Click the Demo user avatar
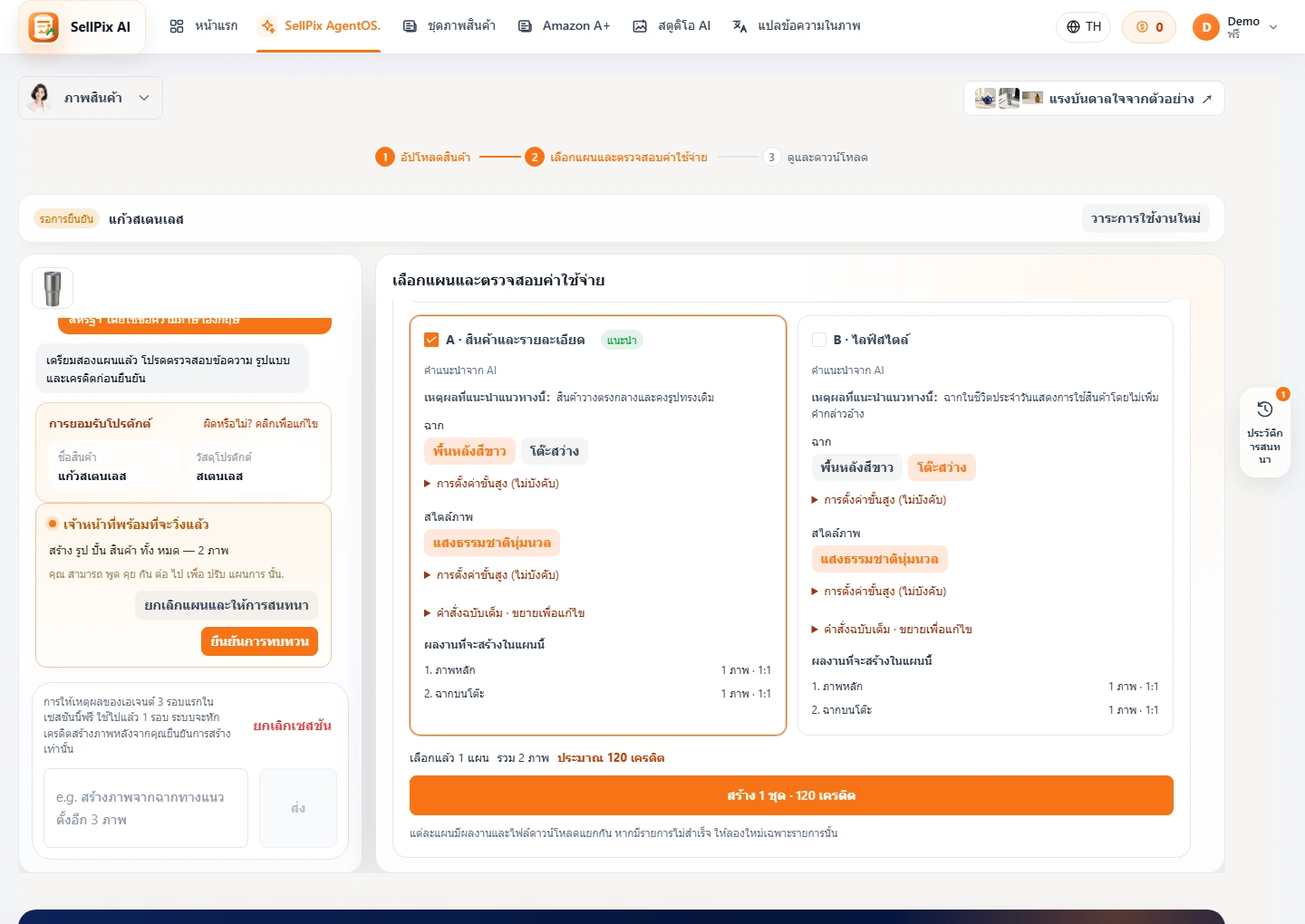The width and height of the screenshot is (1305, 924). pos(1206,27)
